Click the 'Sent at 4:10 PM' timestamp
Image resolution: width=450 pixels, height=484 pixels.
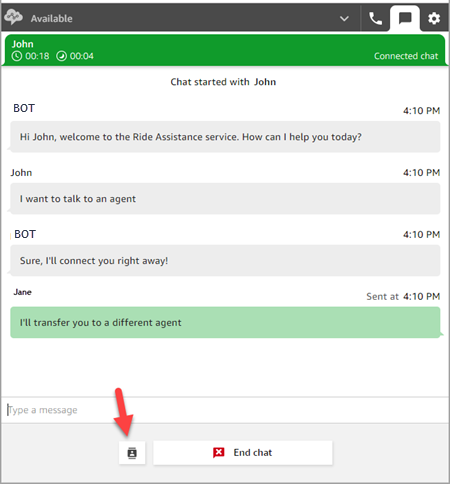pos(403,296)
